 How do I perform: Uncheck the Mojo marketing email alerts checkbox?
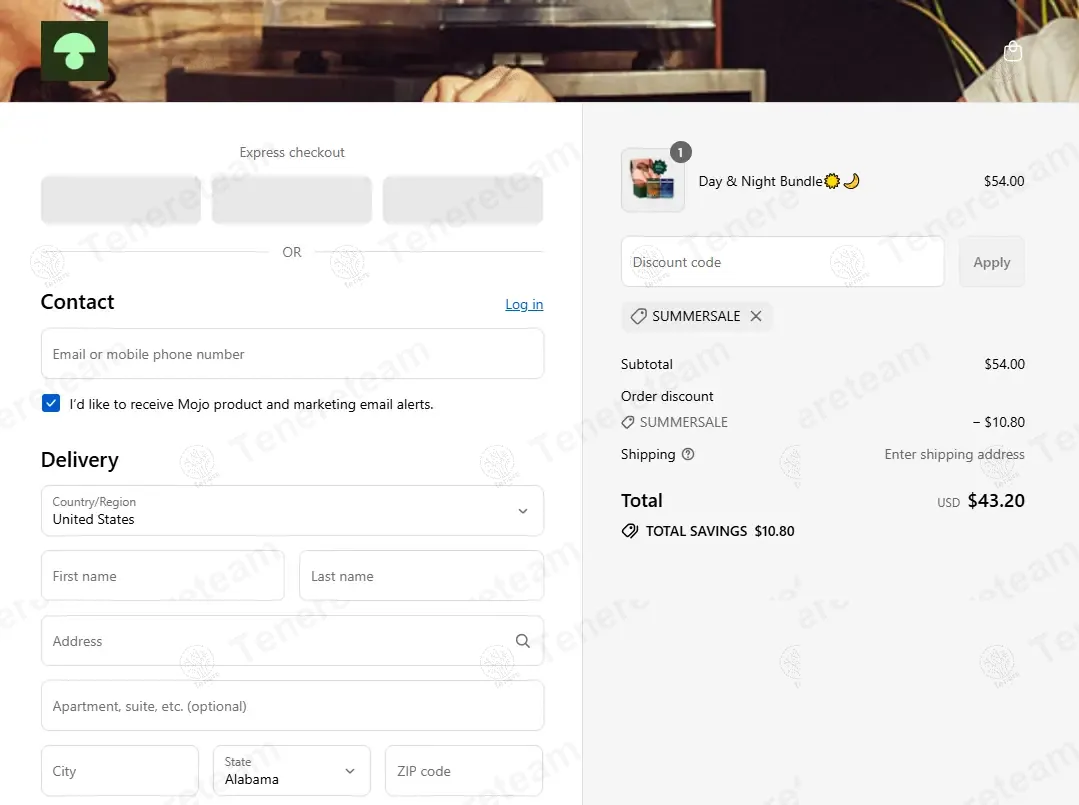[x=51, y=403]
